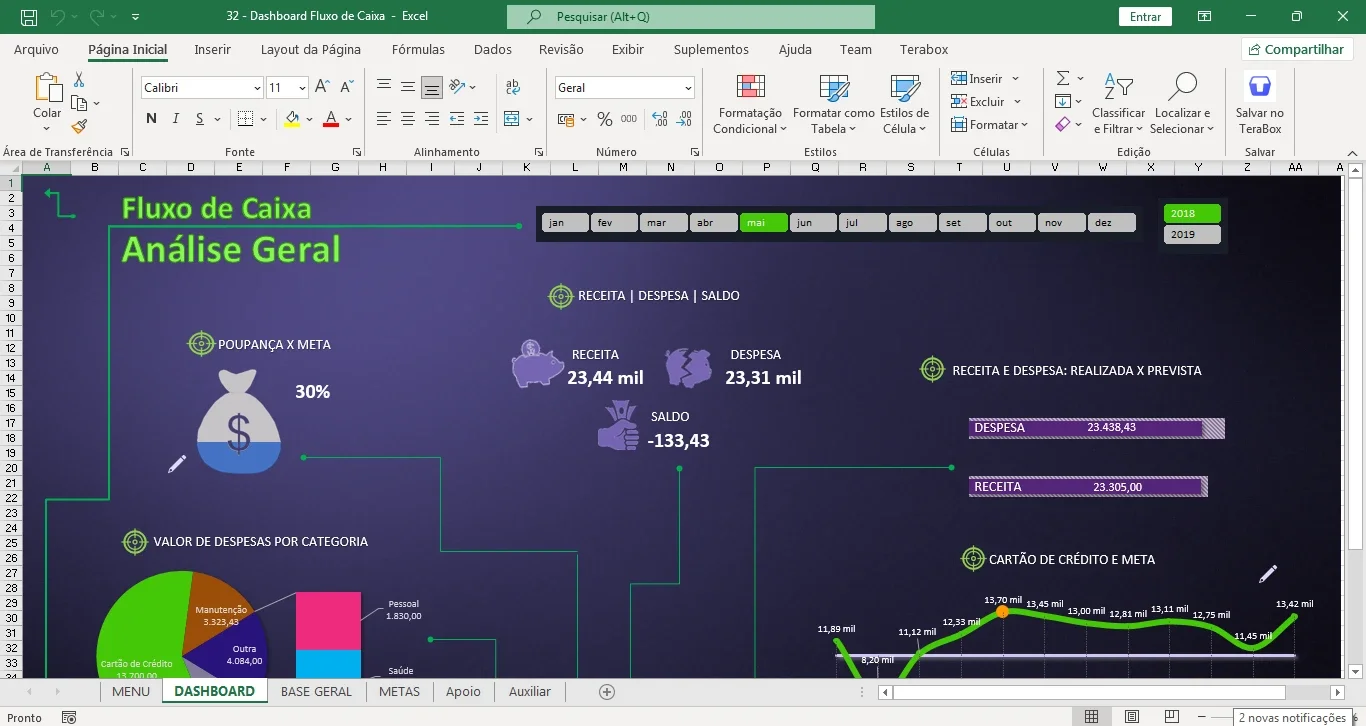Select the jan month slicer button
Image resolution: width=1366 pixels, height=726 pixels.
tap(565, 223)
